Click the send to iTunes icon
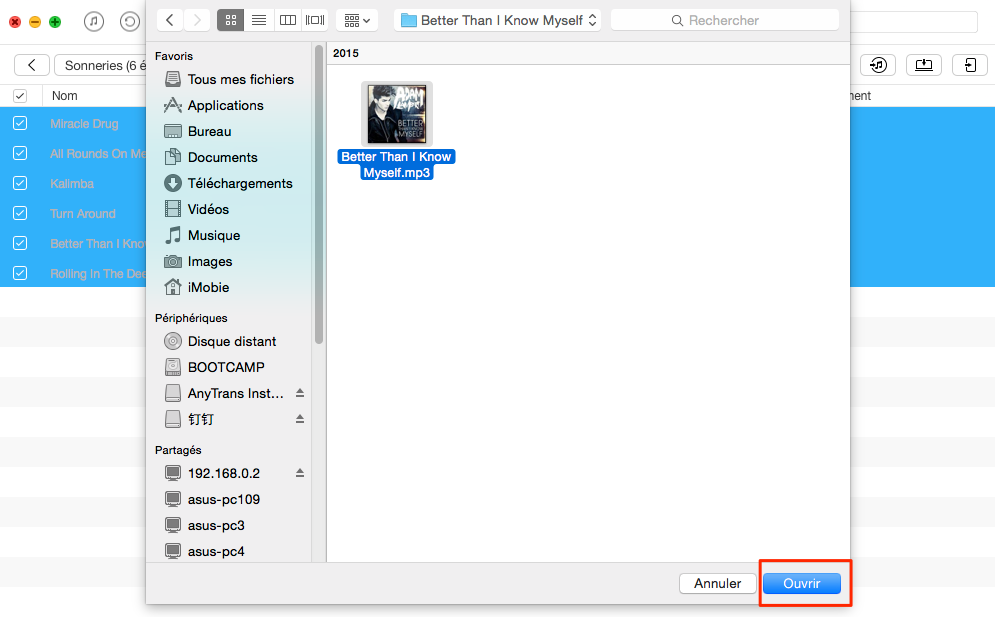The width and height of the screenshot is (995, 617). [878, 65]
